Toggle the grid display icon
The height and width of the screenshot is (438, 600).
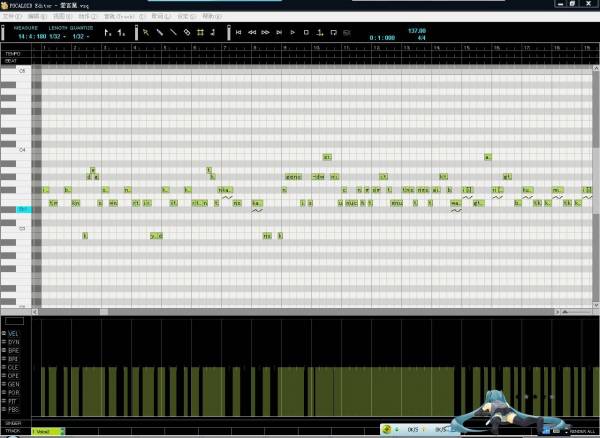coord(200,33)
